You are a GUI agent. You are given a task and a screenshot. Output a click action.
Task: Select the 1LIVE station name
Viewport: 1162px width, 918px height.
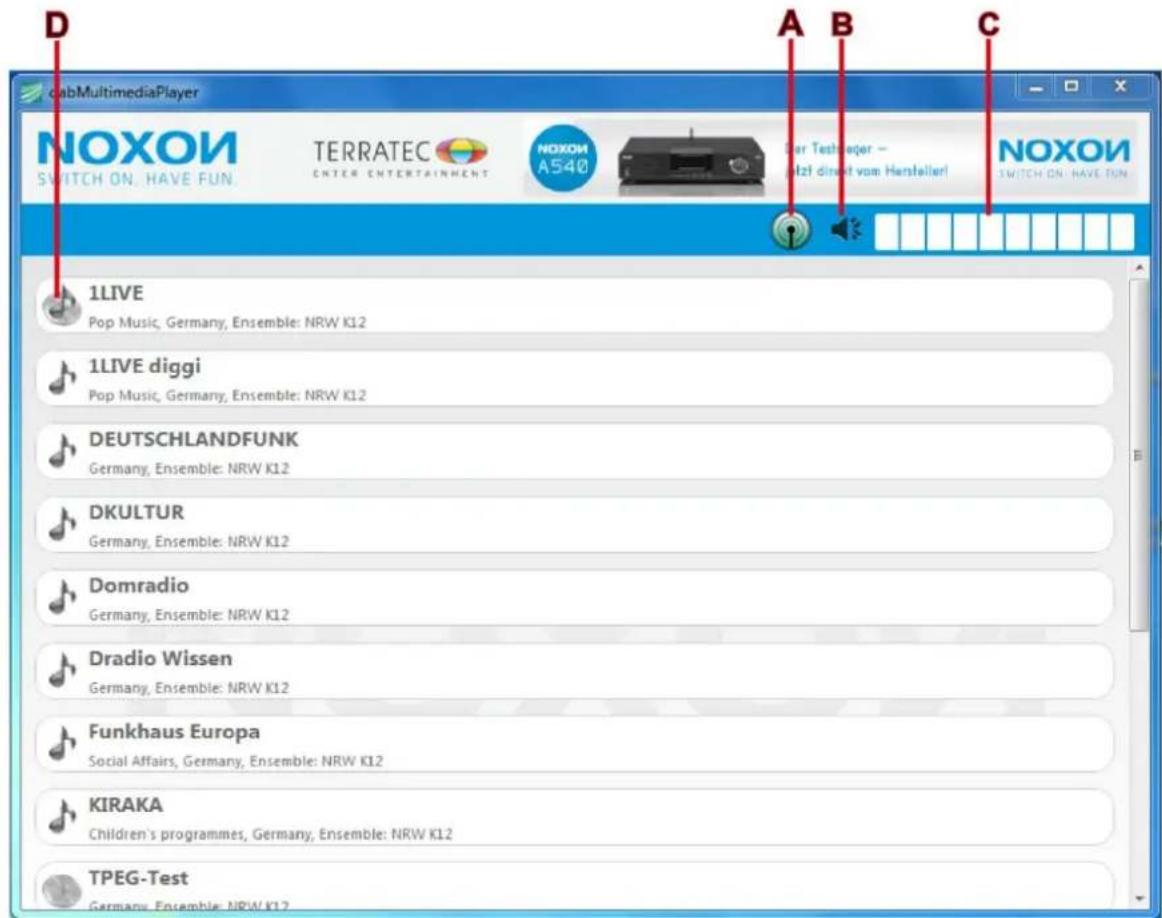[x=116, y=293]
